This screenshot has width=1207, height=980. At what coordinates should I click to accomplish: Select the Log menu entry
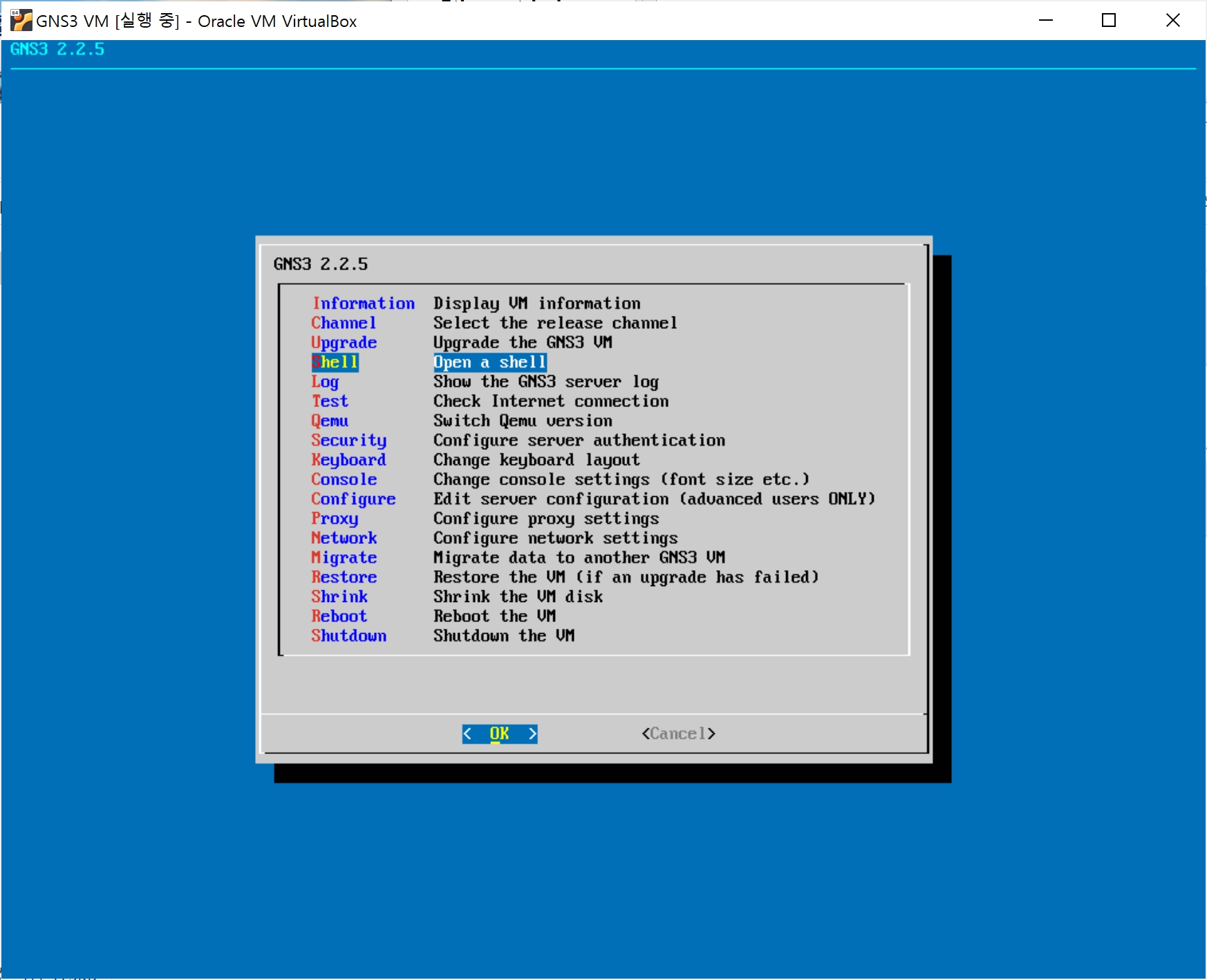coord(326,381)
